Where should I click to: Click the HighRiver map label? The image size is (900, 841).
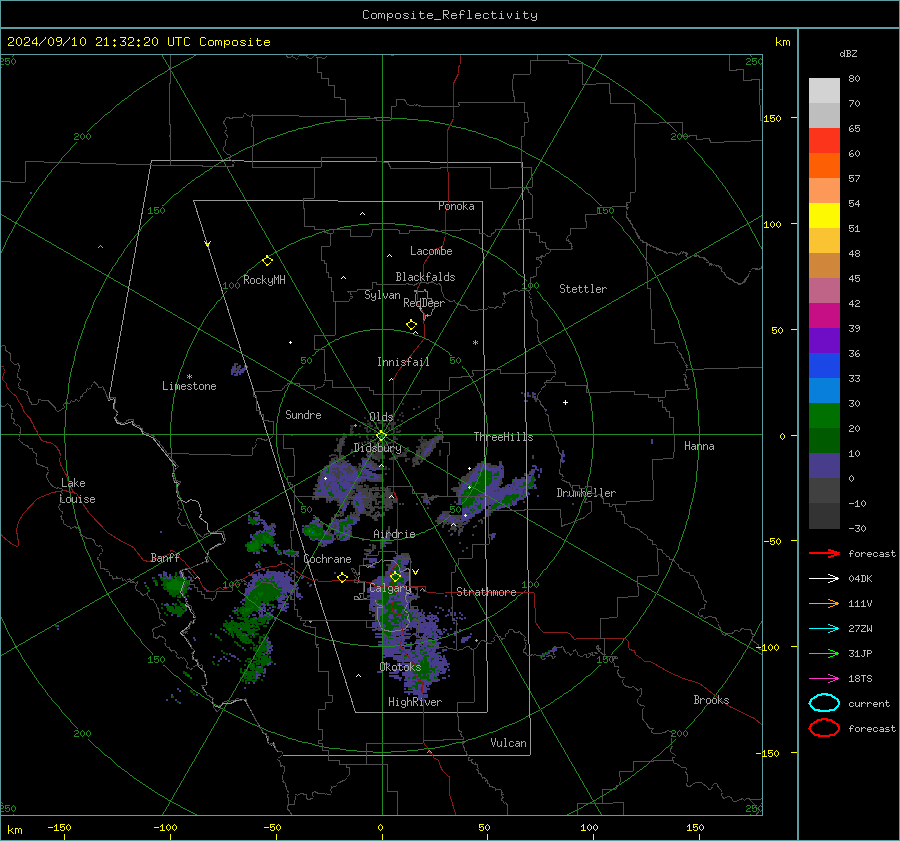[x=415, y=702]
